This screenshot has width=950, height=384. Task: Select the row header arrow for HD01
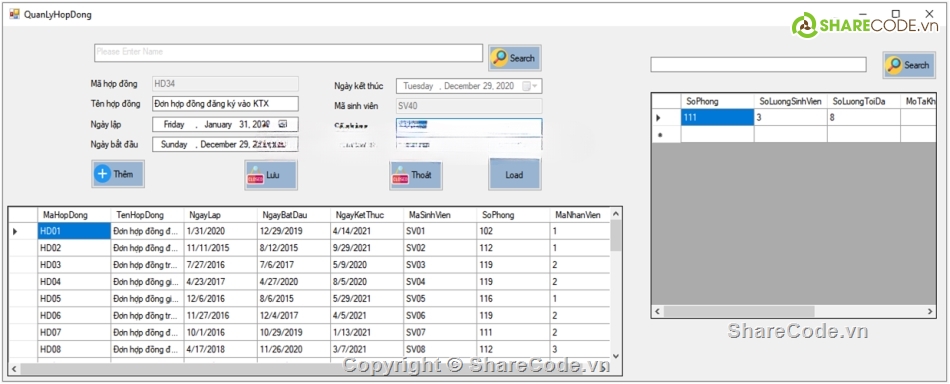(23, 231)
